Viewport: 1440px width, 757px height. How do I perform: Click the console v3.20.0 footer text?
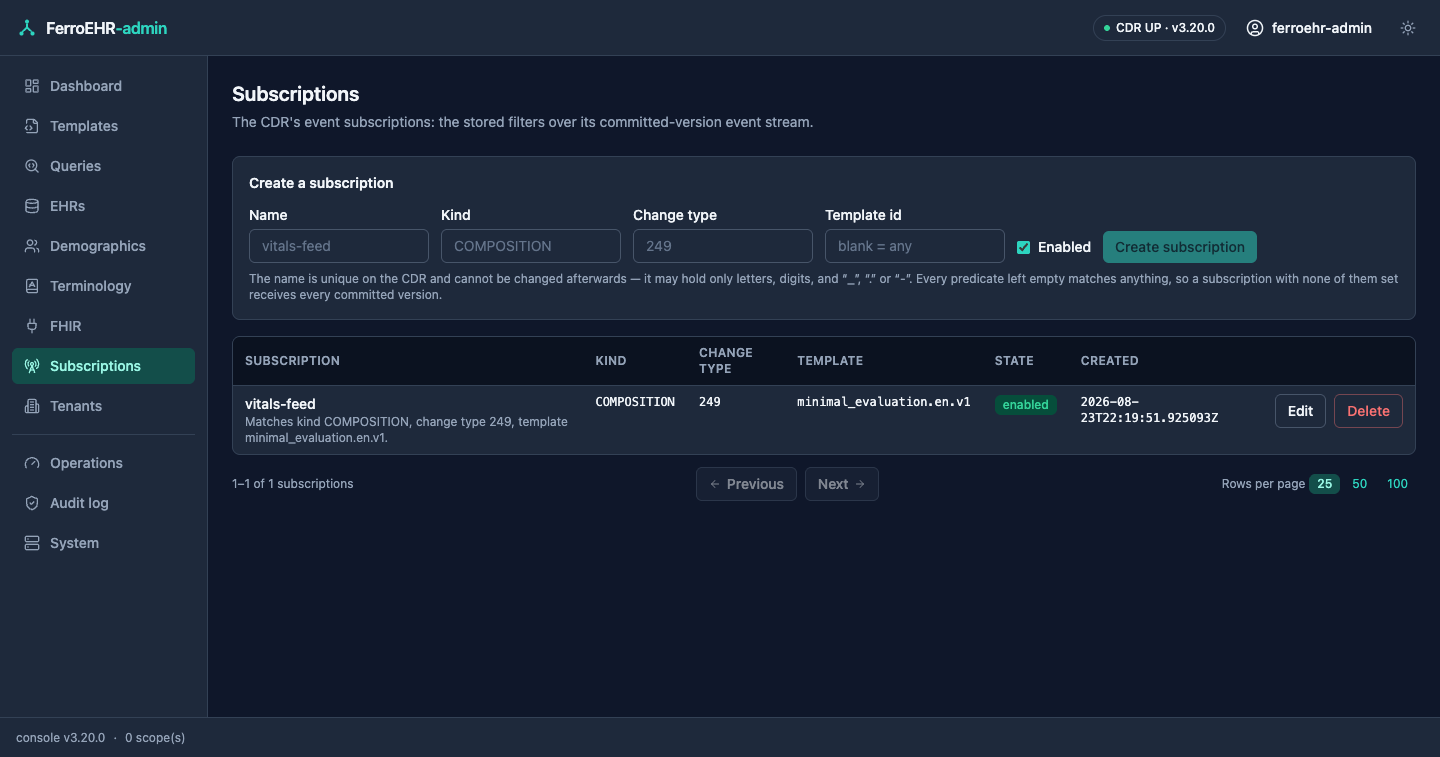point(60,738)
